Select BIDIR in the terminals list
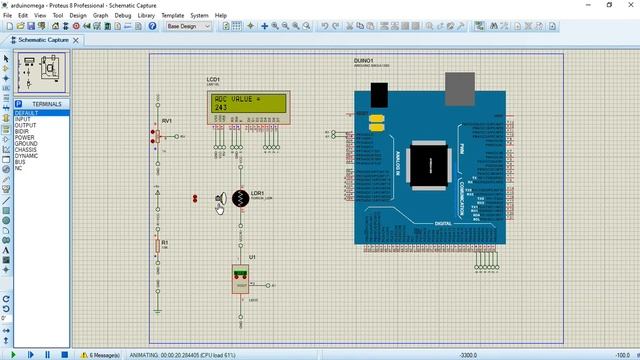This screenshot has width=640, height=360. point(42,131)
